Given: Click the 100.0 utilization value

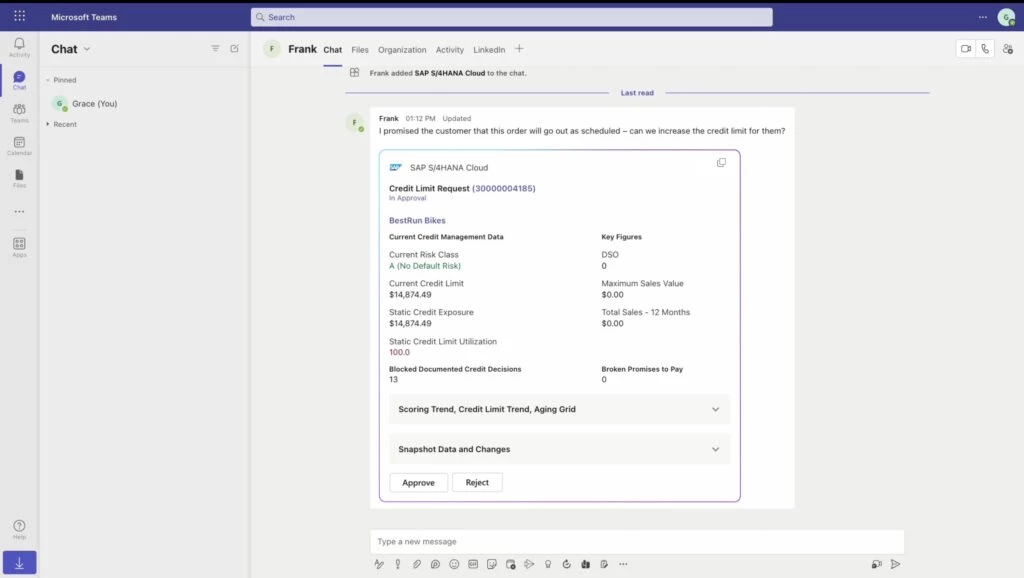Looking at the screenshot, I should pyautogui.click(x=400, y=352).
